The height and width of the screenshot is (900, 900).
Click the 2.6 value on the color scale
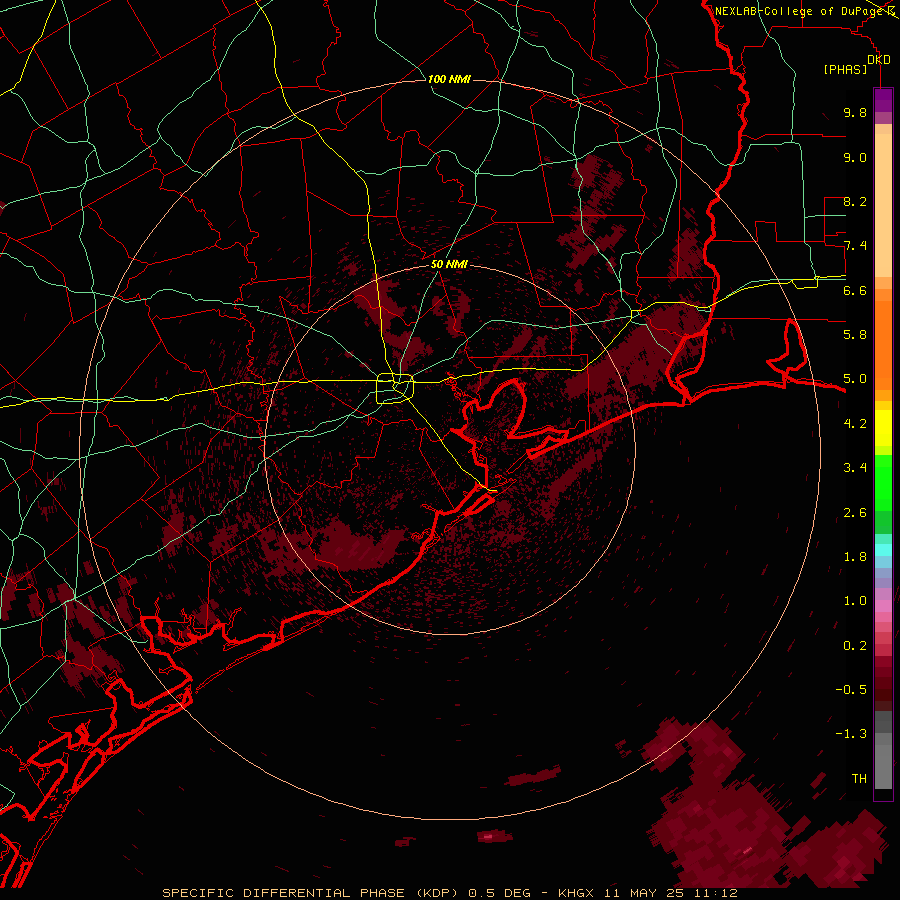pos(855,513)
